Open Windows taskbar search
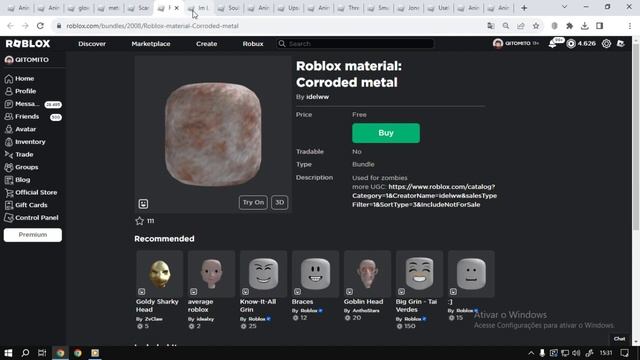 pos(25,353)
